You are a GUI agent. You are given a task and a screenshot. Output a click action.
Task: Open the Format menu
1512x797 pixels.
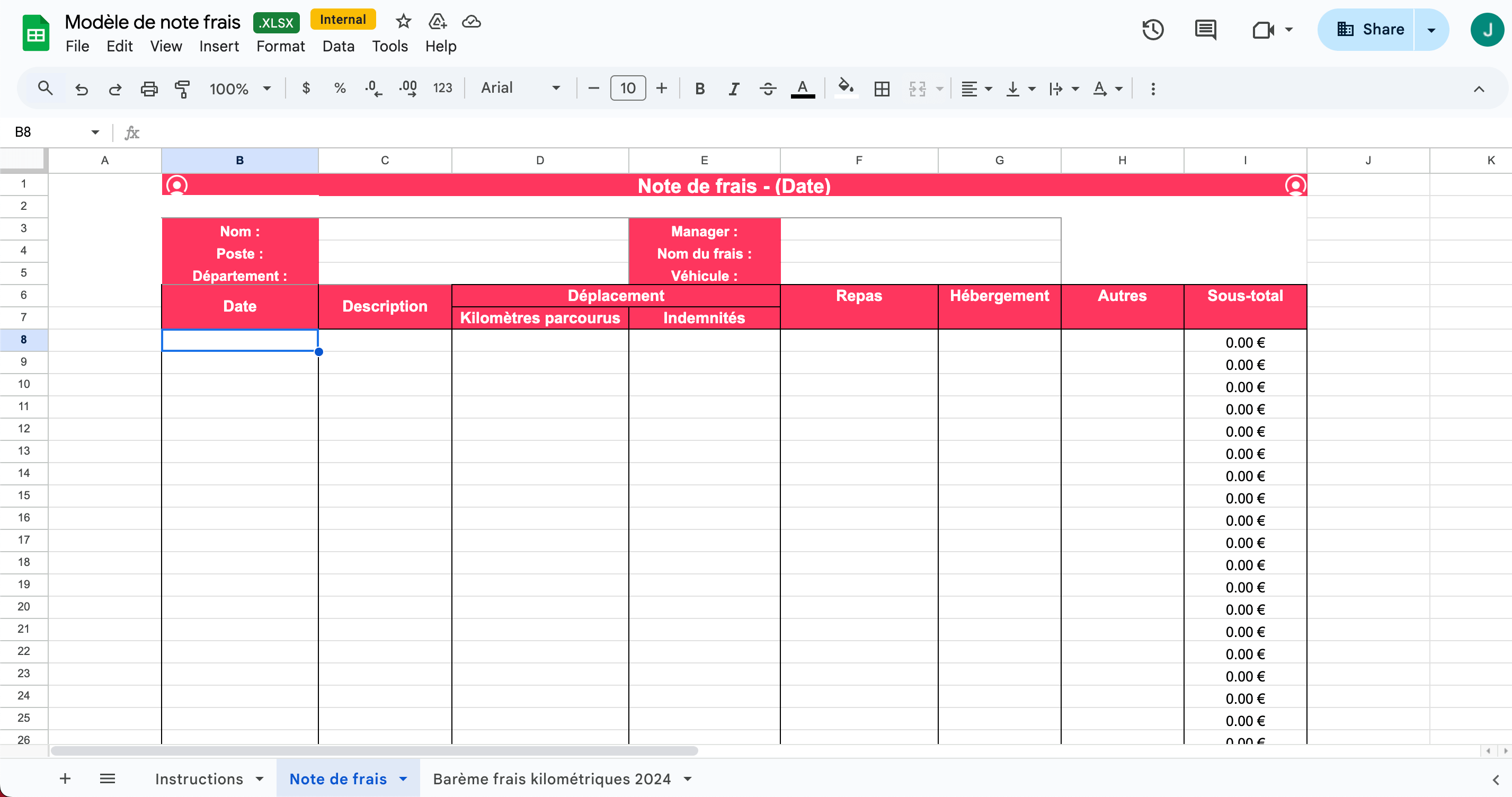coord(280,47)
